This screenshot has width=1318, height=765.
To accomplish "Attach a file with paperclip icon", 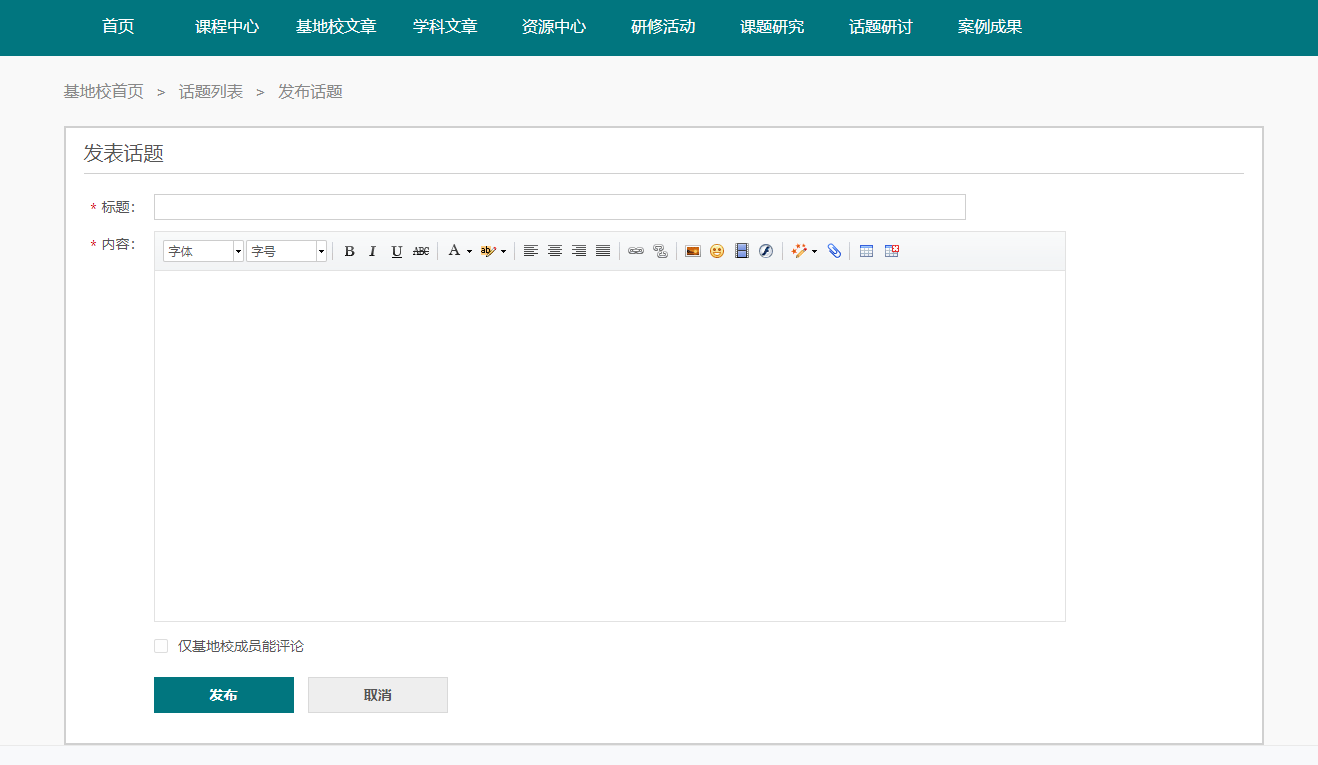I will [834, 251].
